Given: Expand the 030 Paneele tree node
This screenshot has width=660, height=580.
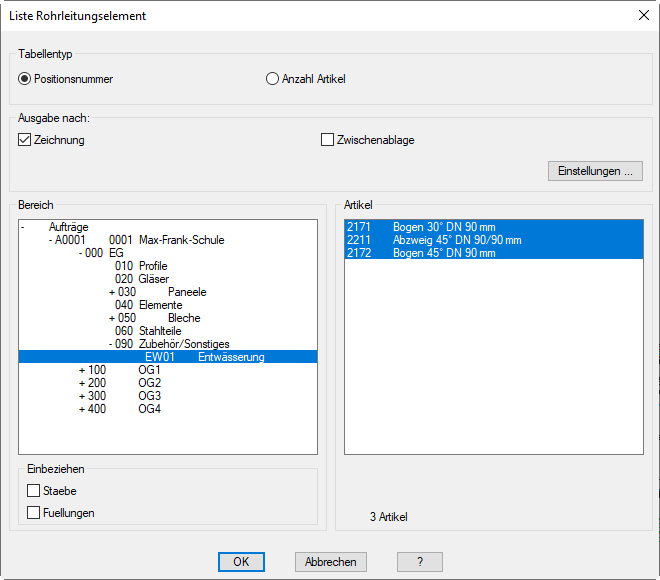Looking at the screenshot, I should point(112,292).
